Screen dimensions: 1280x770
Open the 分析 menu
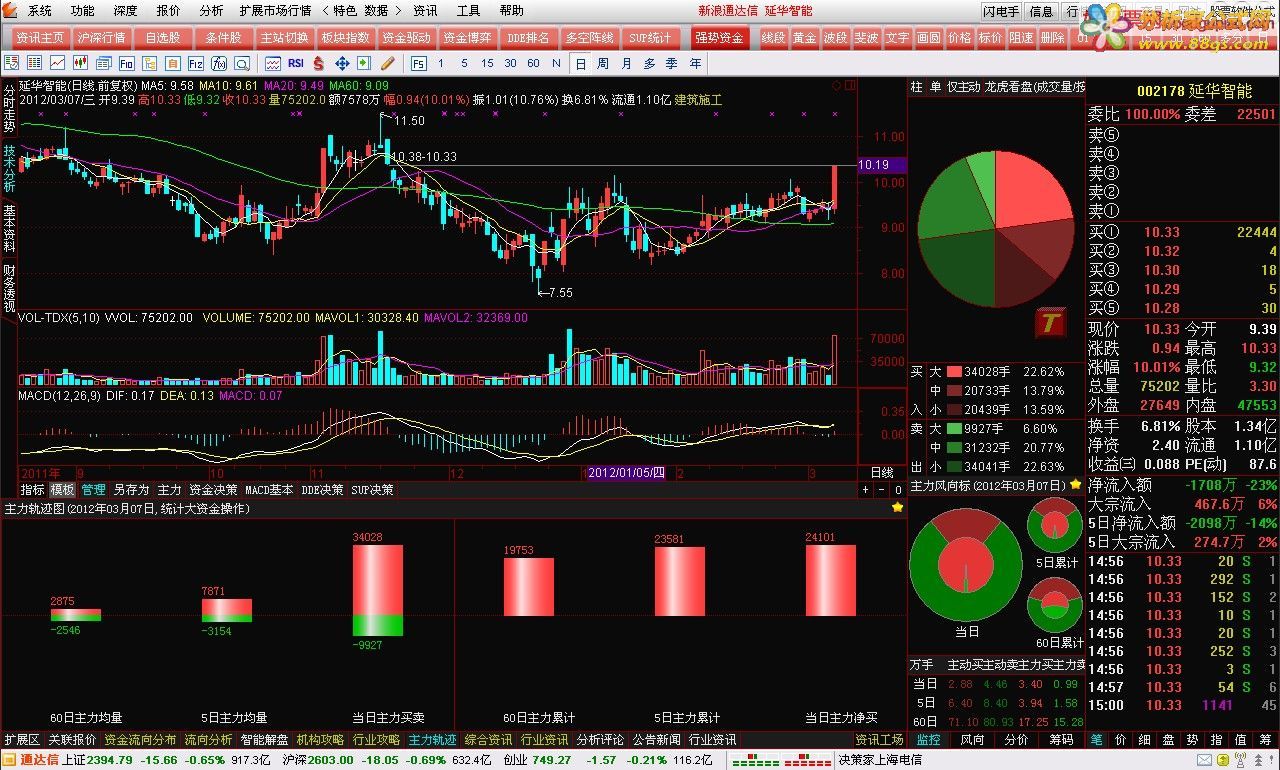coord(211,11)
